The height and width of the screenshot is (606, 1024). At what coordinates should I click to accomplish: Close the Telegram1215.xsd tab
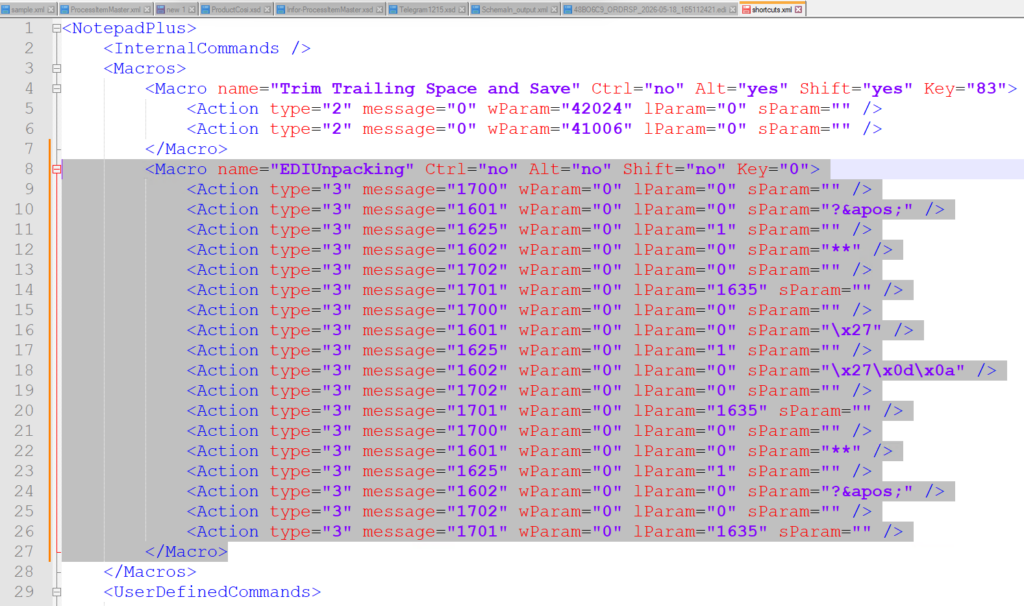(x=462, y=10)
